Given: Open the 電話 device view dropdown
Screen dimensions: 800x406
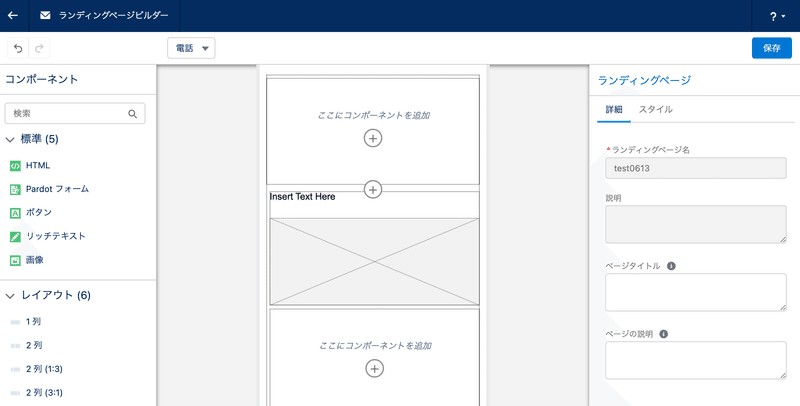Looking at the screenshot, I should [x=191, y=48].
